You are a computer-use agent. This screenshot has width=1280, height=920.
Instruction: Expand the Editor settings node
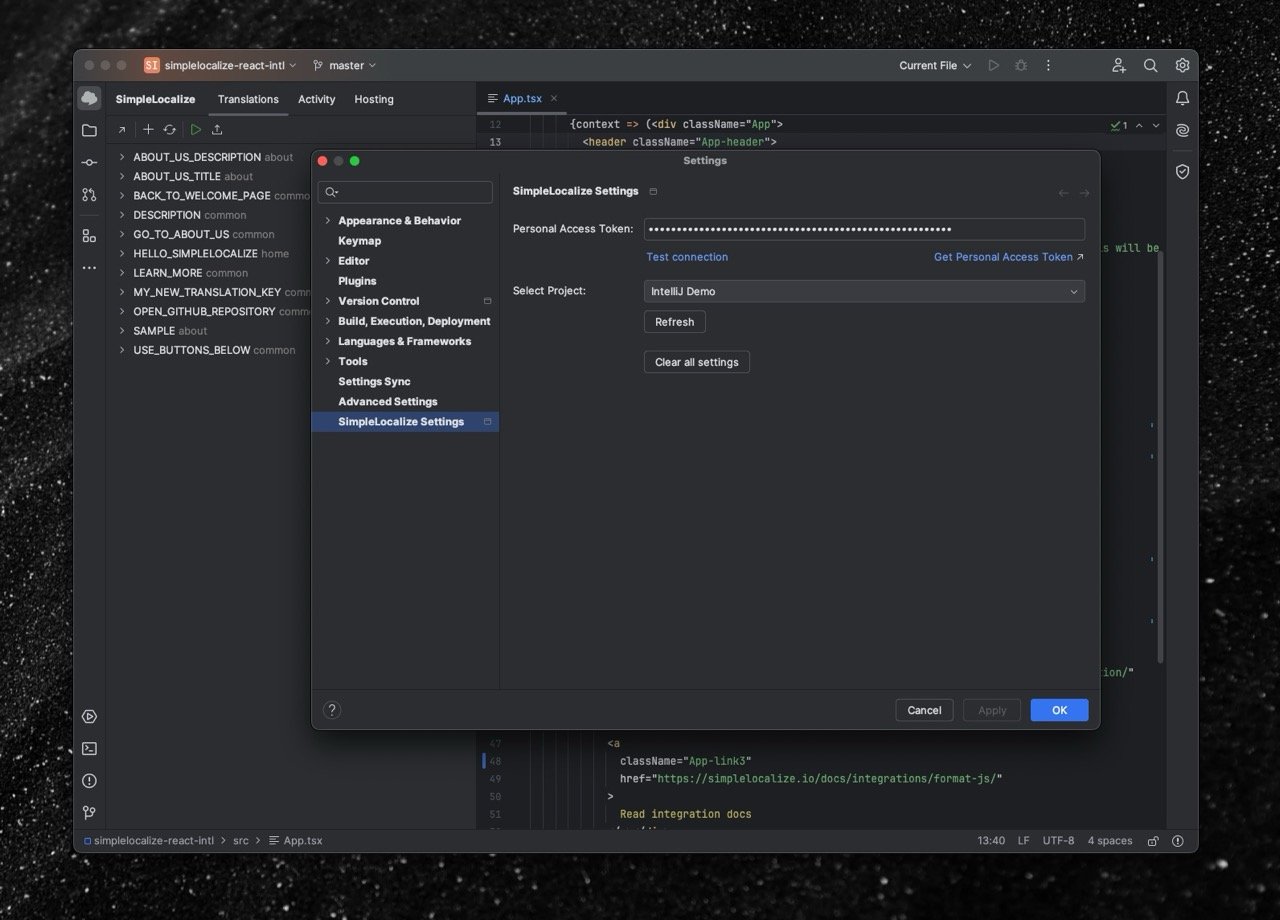[x=327, y=260]
